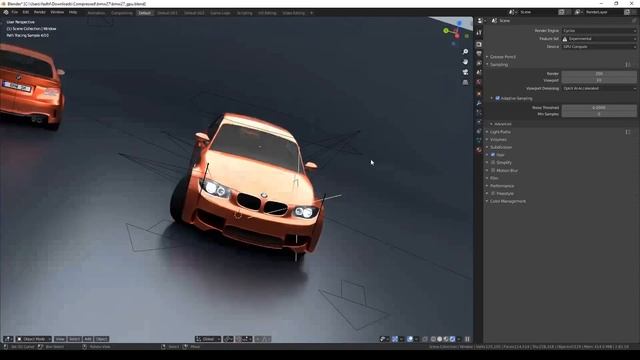The height and width of the screenshot is (360, 640).
Task: Open the Output properties tab
Action: pos(479,54)
